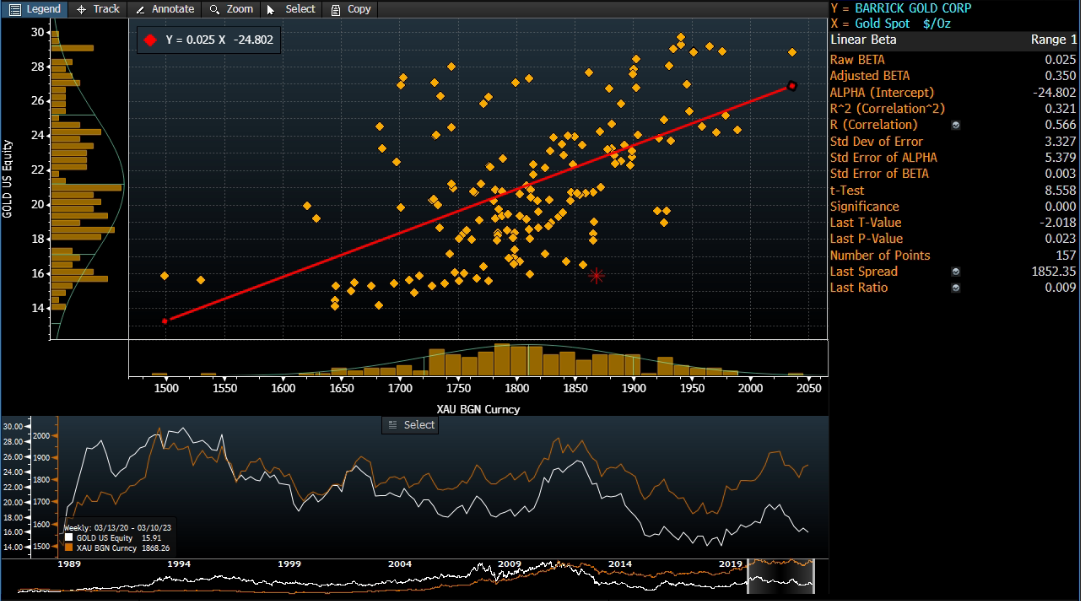Click the red diamond regression equation marker
This screenshot has height=601, width=1081.
150,40
